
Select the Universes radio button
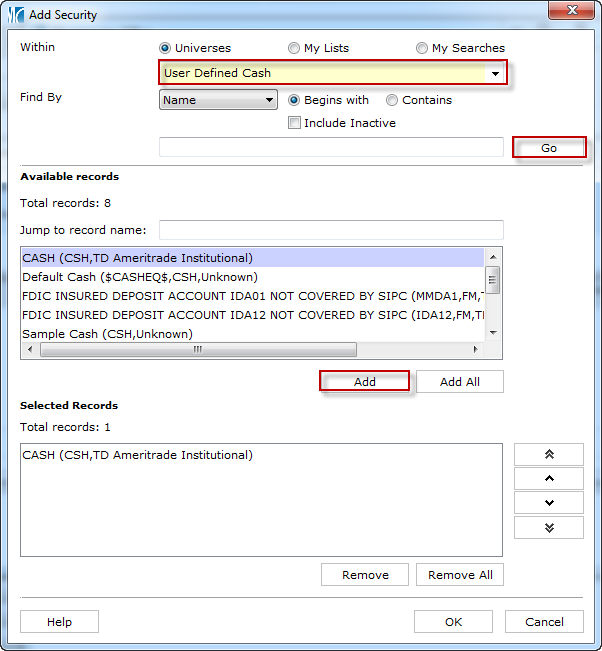click(x=165, y=48)
